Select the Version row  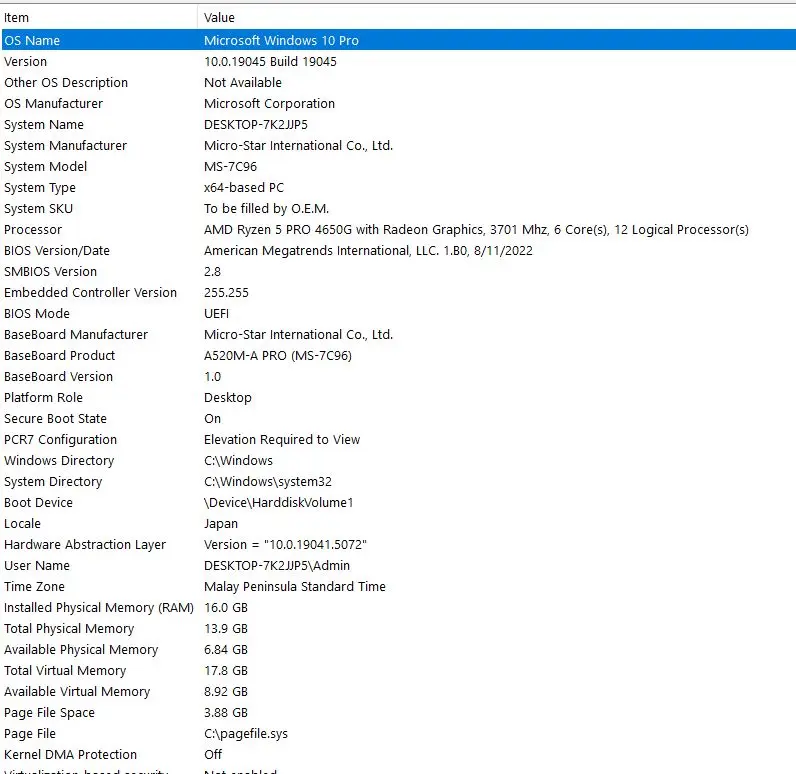(398, 61)
